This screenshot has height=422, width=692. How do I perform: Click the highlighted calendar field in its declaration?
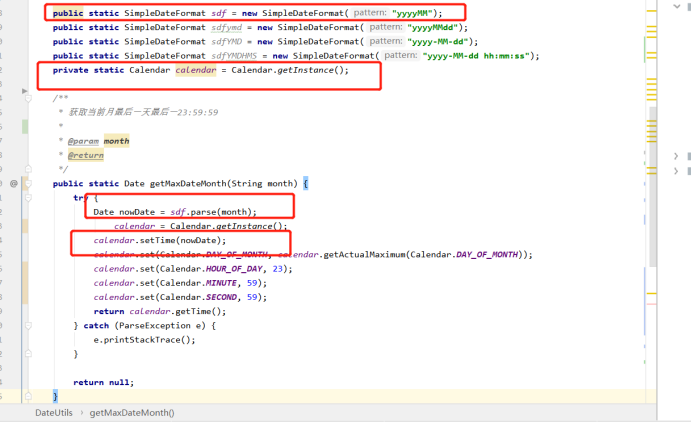196,70
